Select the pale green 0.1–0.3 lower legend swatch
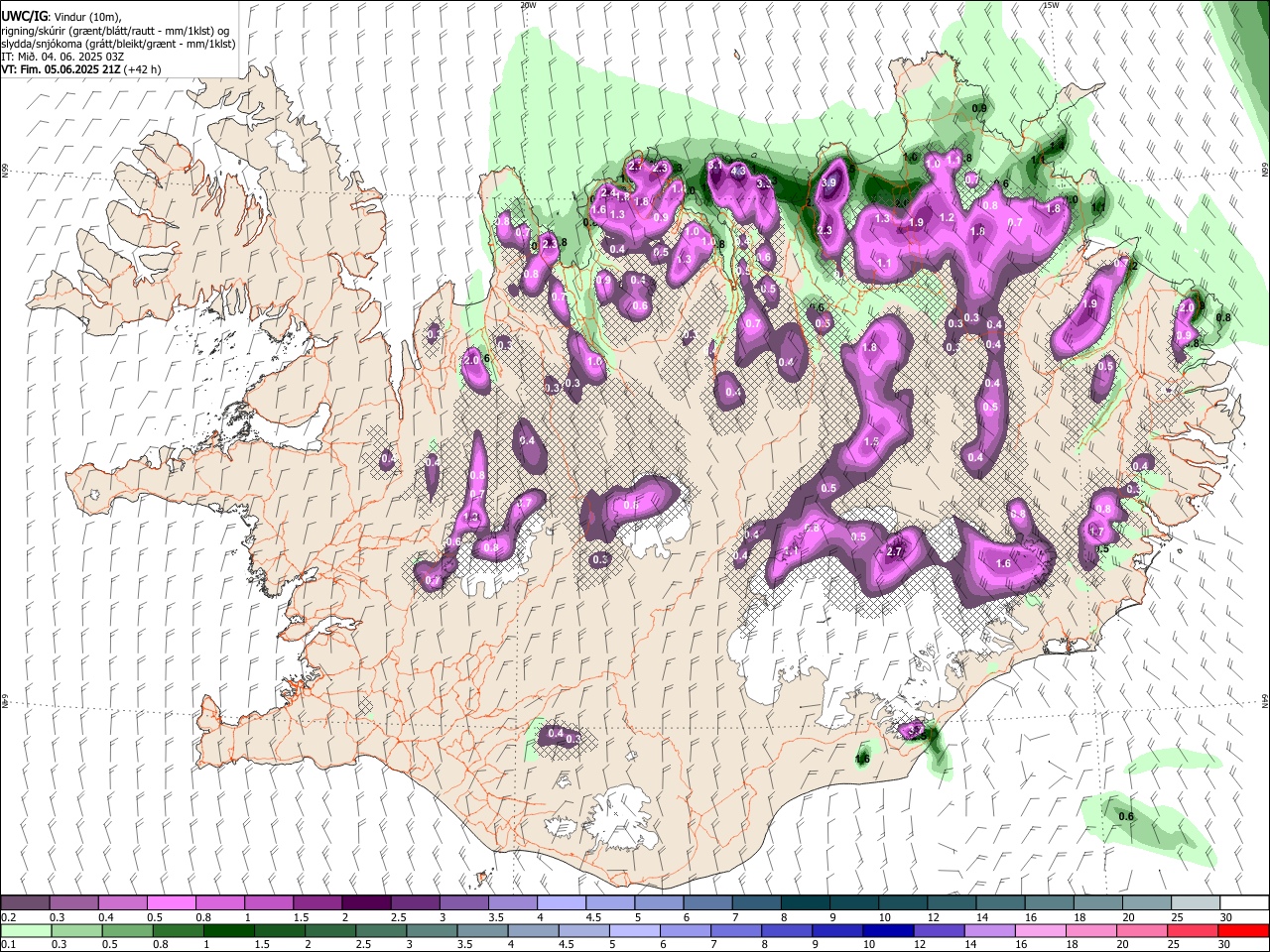1270x952 pixels. tap(25, 930)
